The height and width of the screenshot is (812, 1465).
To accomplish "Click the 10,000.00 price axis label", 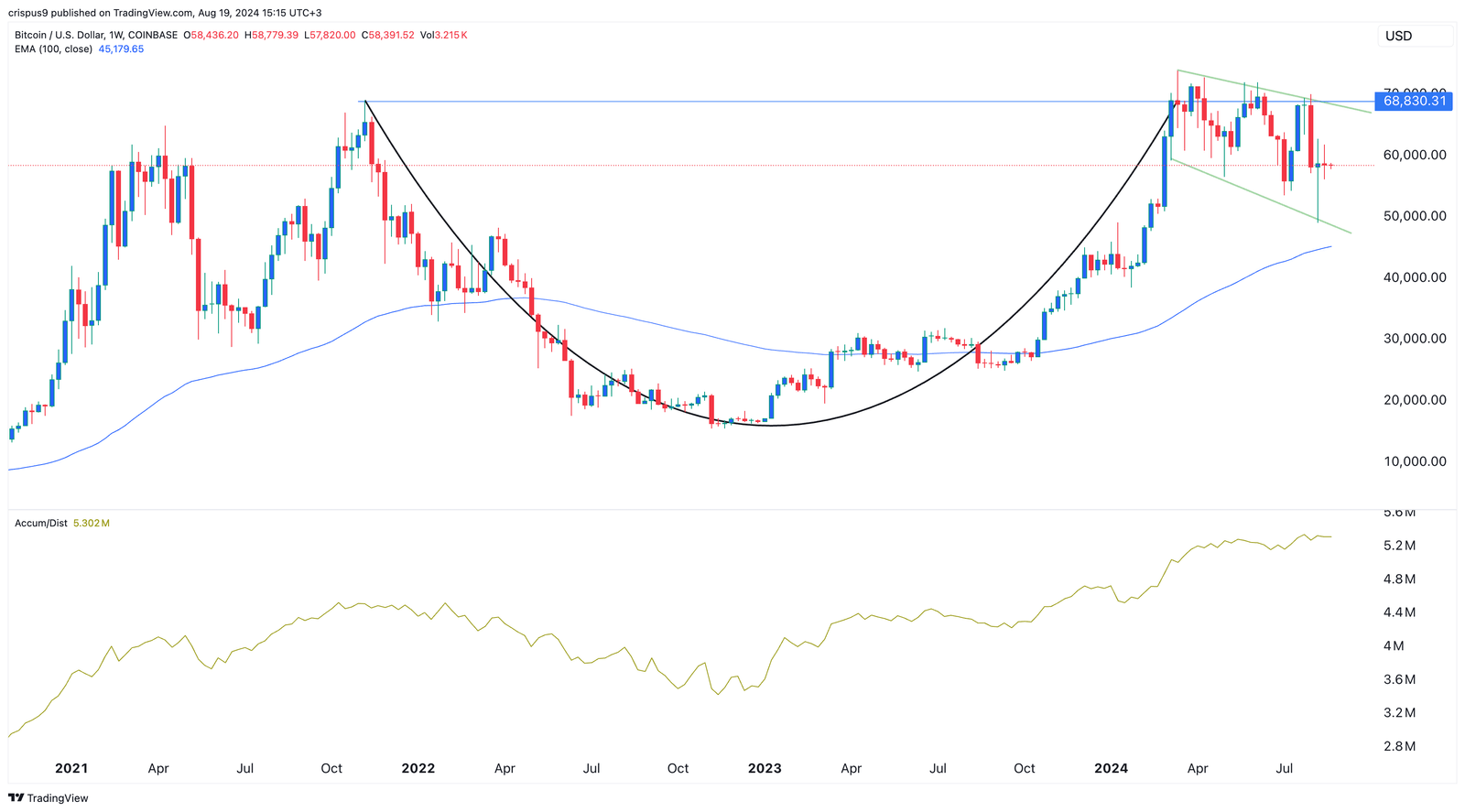I will point(1415,461).
